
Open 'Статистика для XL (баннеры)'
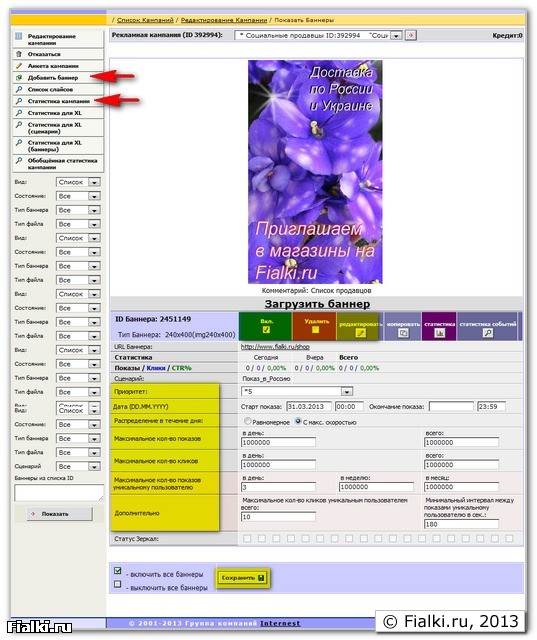coord(58,146)
